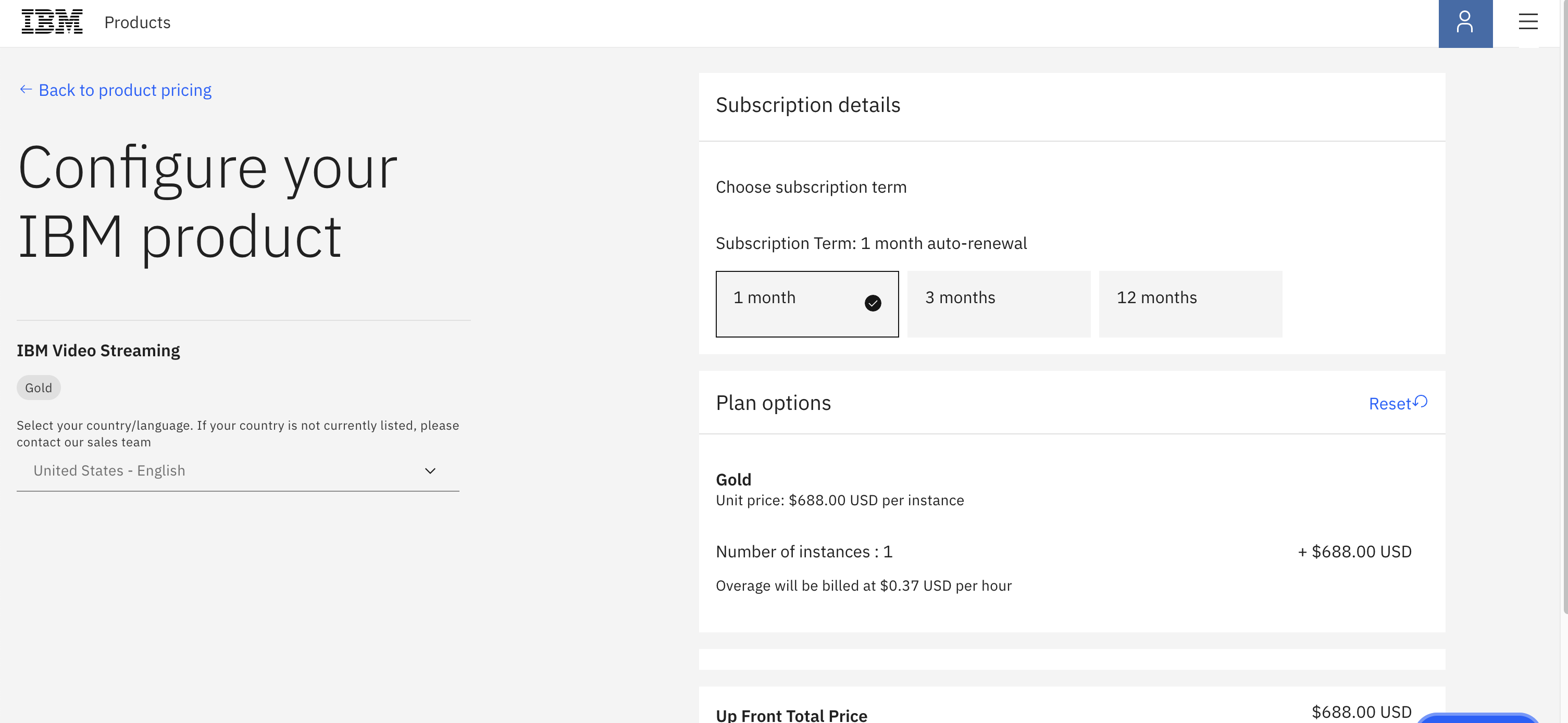The height and width of the screenshot is (723, 1568).
Task: Open the Products menu item
Action: point(138,22)
